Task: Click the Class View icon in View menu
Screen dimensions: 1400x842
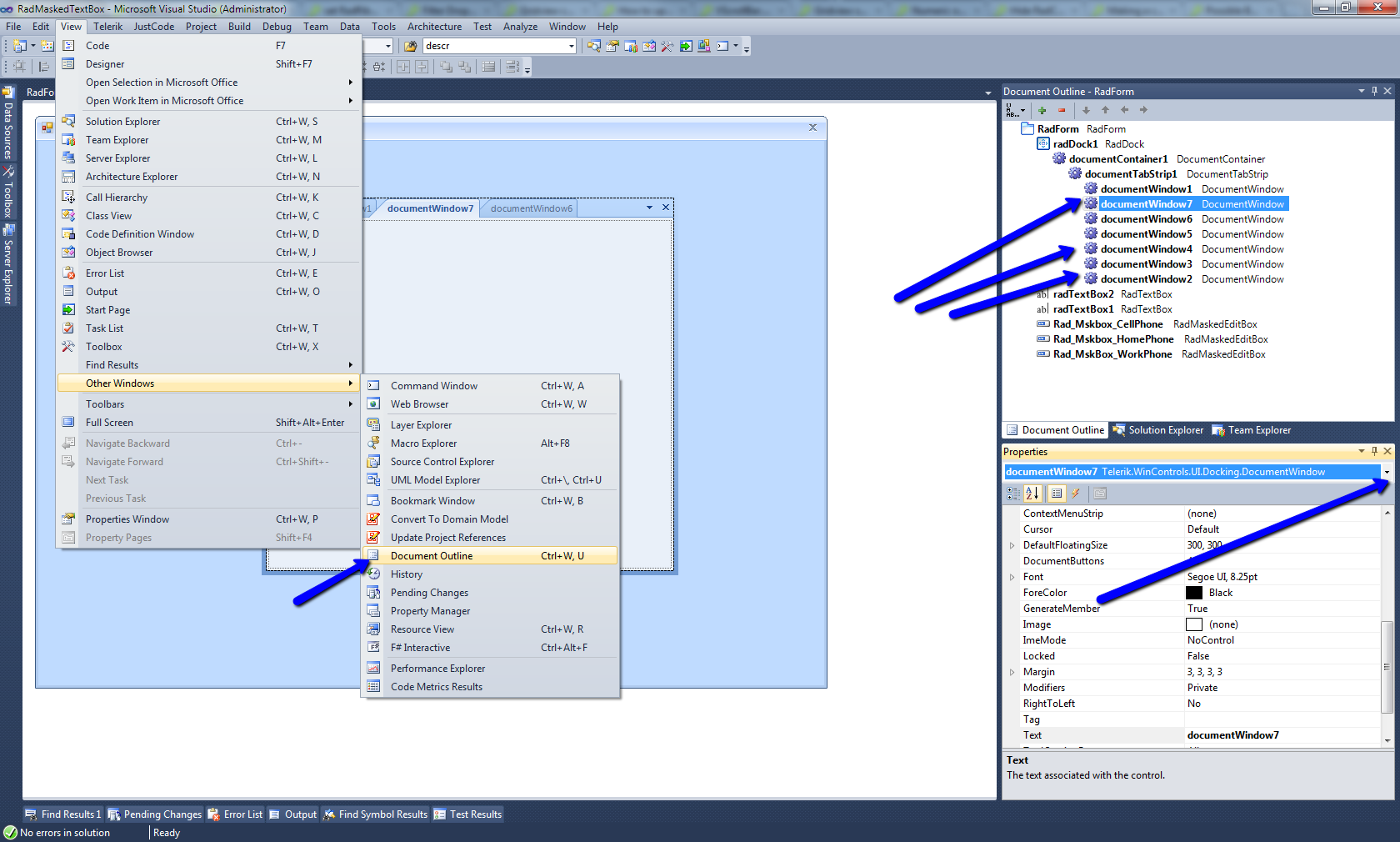Action: (68, 216)
